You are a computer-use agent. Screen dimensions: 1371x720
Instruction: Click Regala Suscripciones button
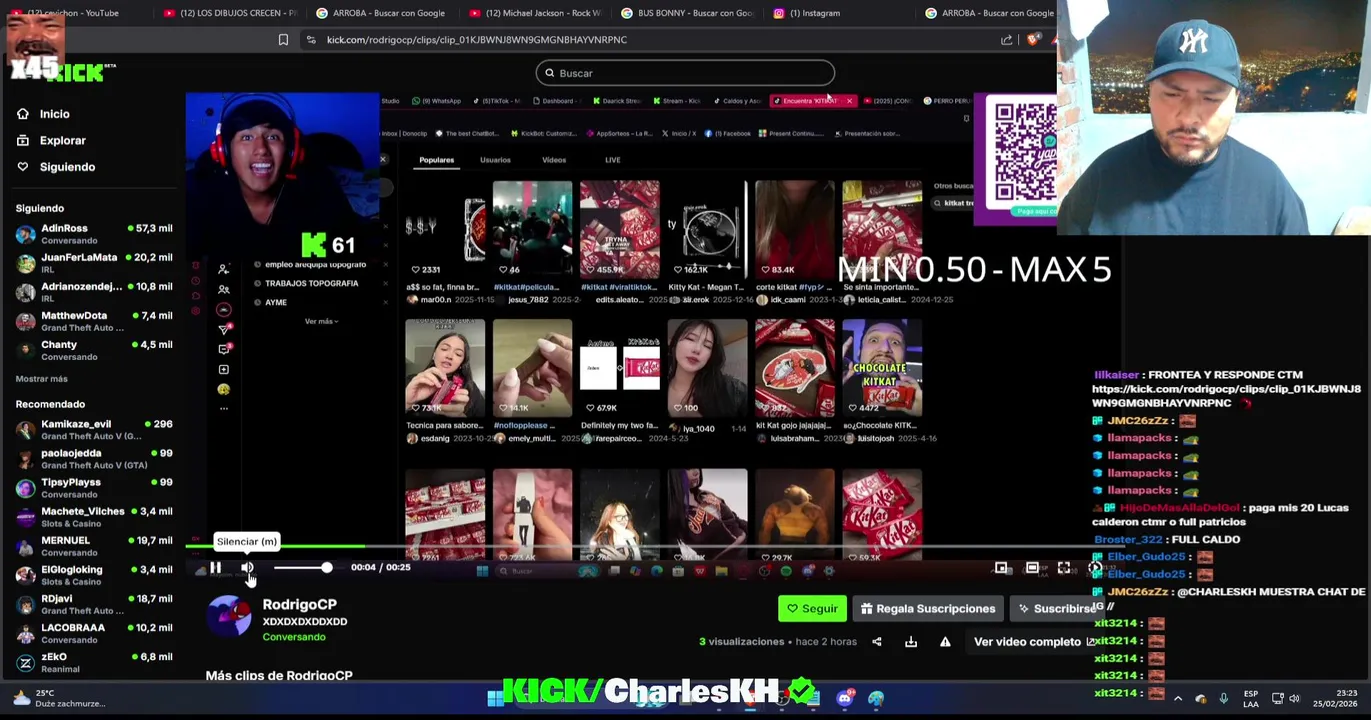[x=928, y=608]
